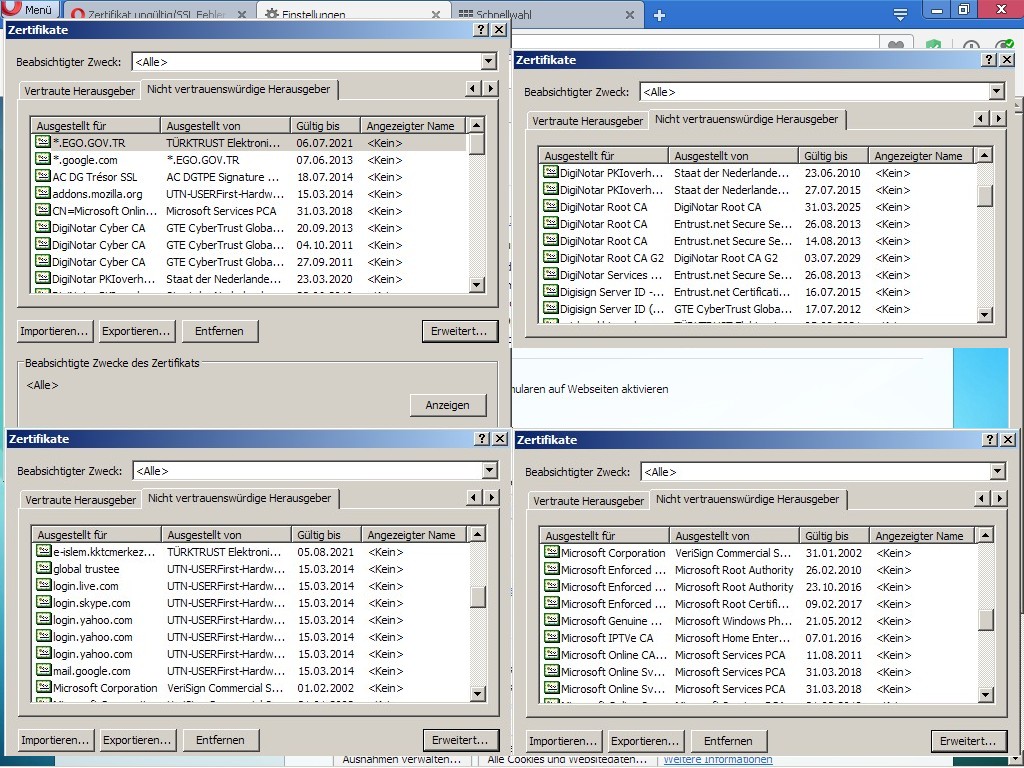
Task: Select Vertraute Herausgeber tab in upper-right Zertifikate dialog
Action: (x=588, y=121)
